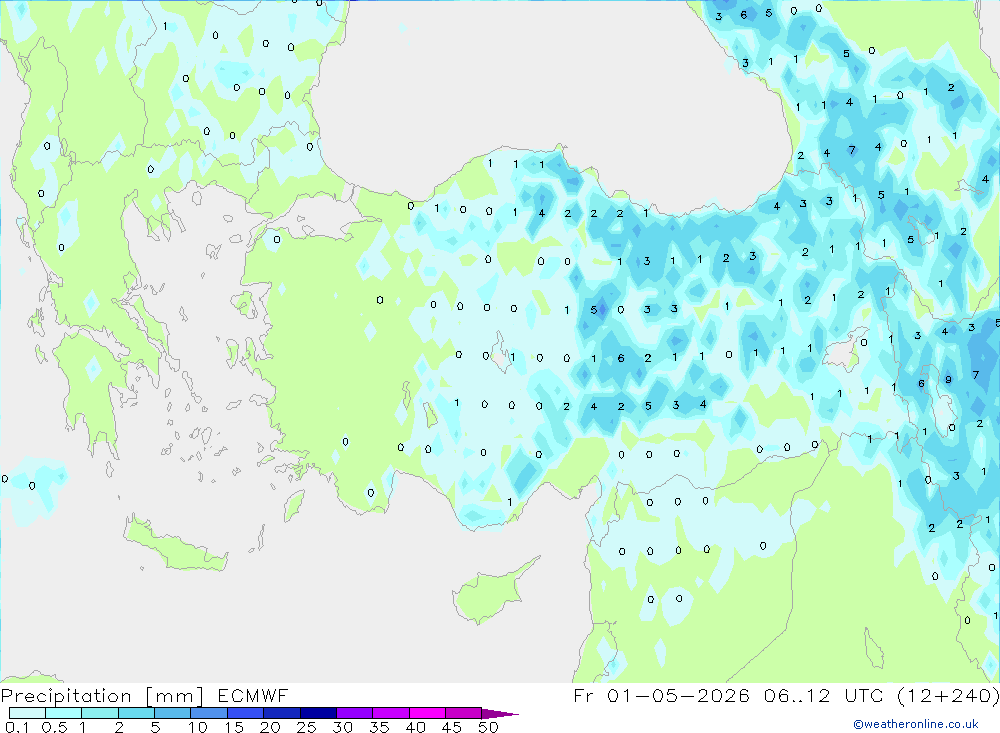Click the 'Precipitation [mm]' title text

102,696
